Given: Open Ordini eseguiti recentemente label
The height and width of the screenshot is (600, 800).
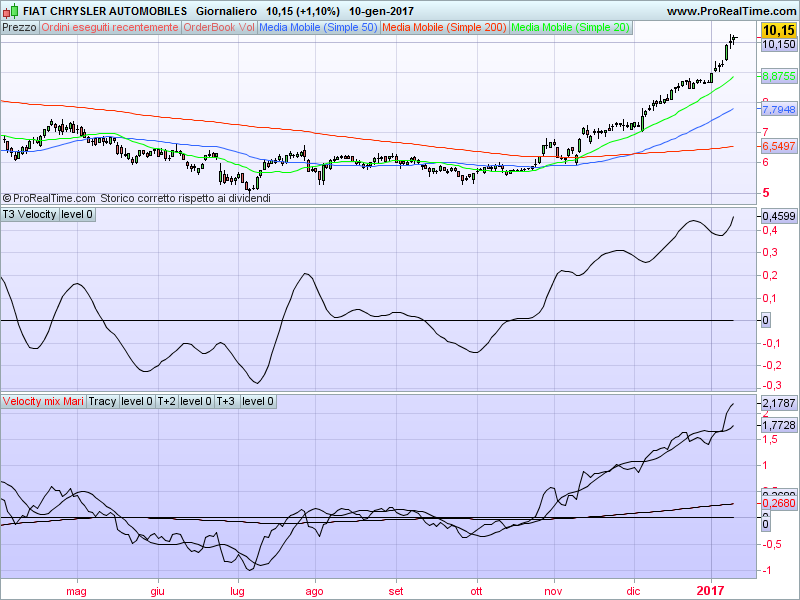Looking at the screenshot, I should [110, 28].
